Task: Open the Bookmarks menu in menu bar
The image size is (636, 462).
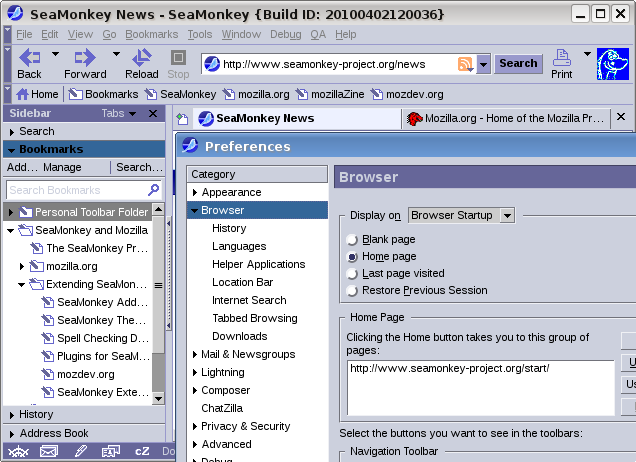Action: pyautogui.click(x=151, y=34)
